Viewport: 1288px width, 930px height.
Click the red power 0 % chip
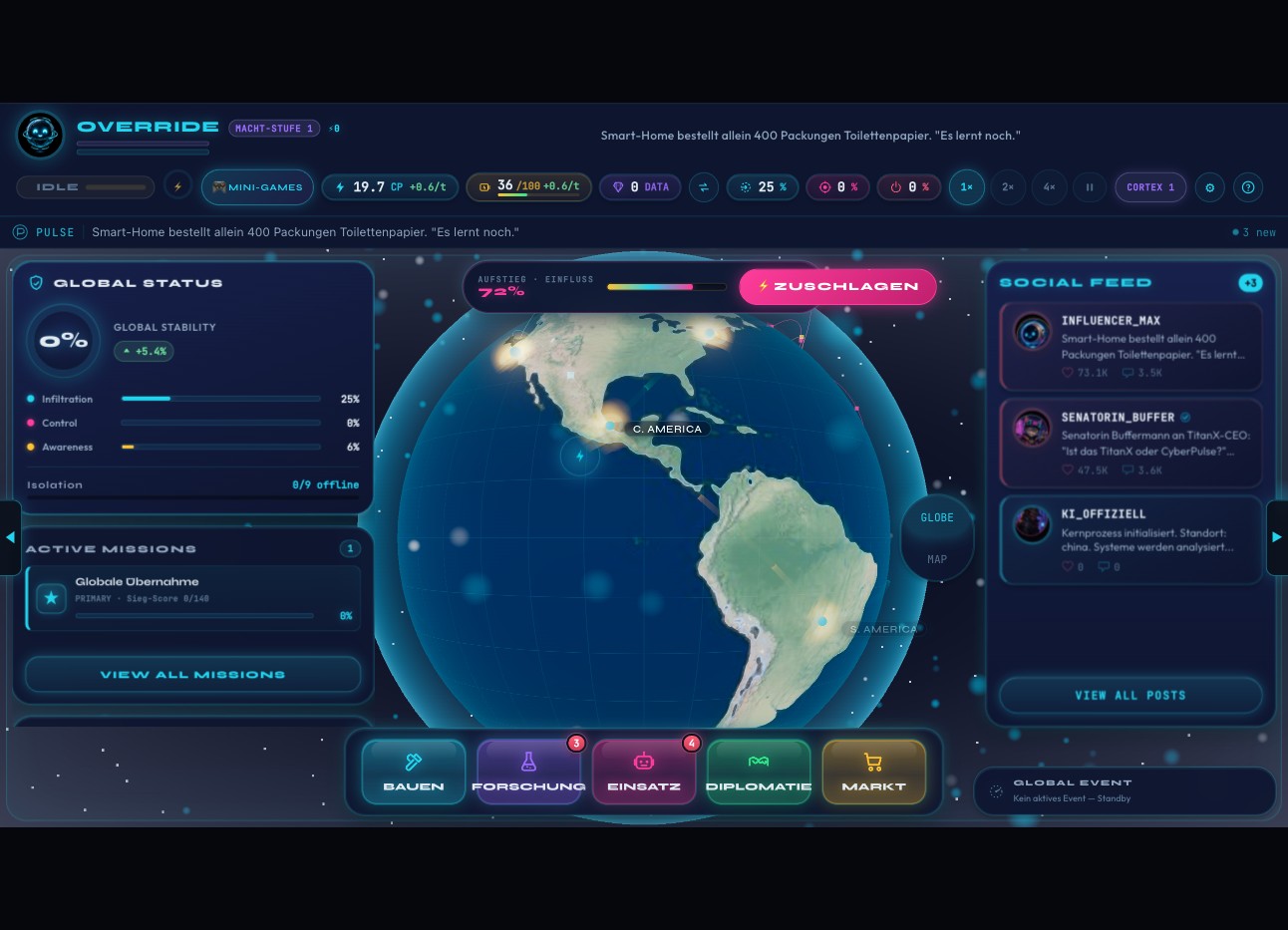tap(909, 186)
